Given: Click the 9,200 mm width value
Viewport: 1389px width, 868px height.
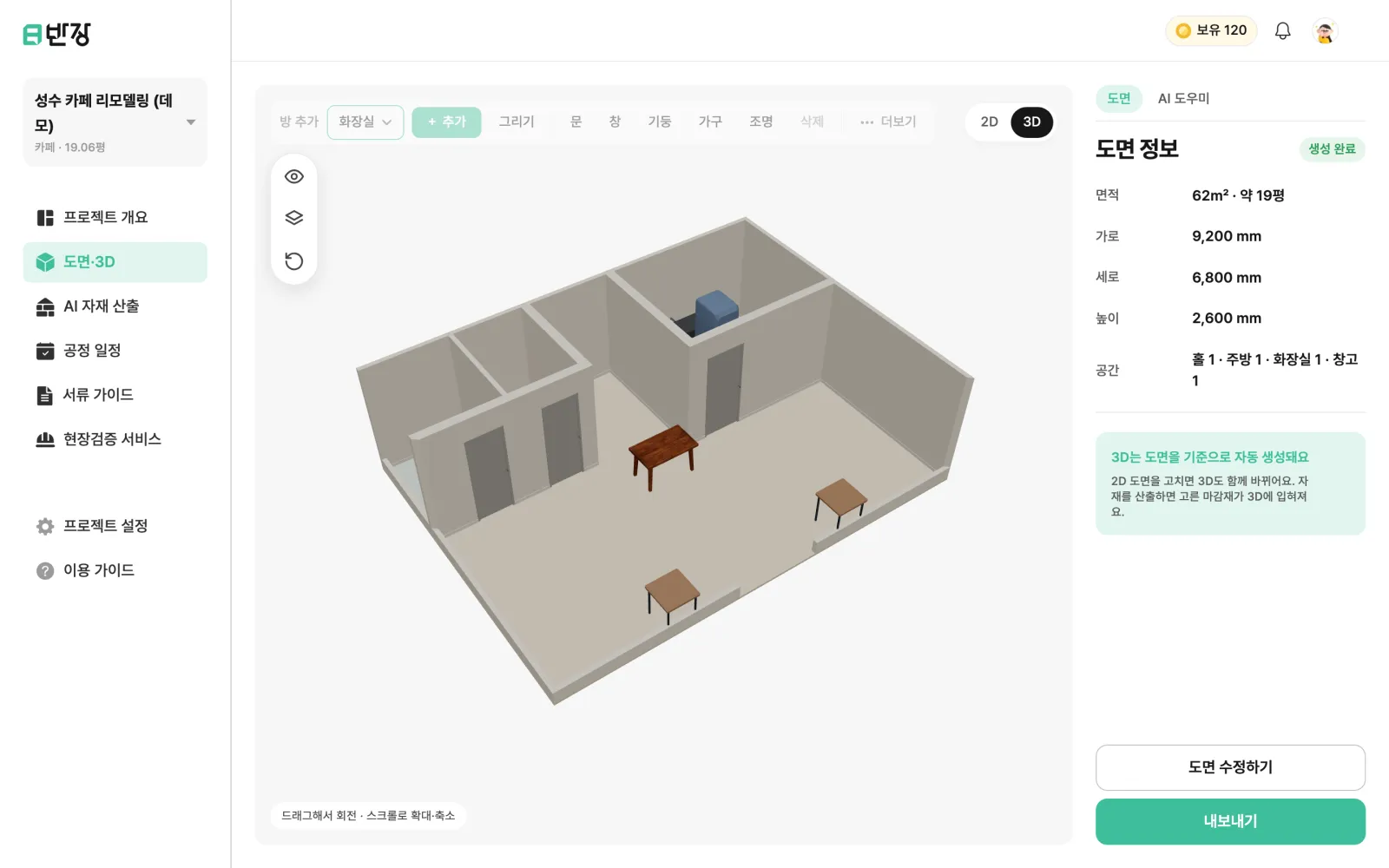Looking at the screenshot, I should (1227, 236).
